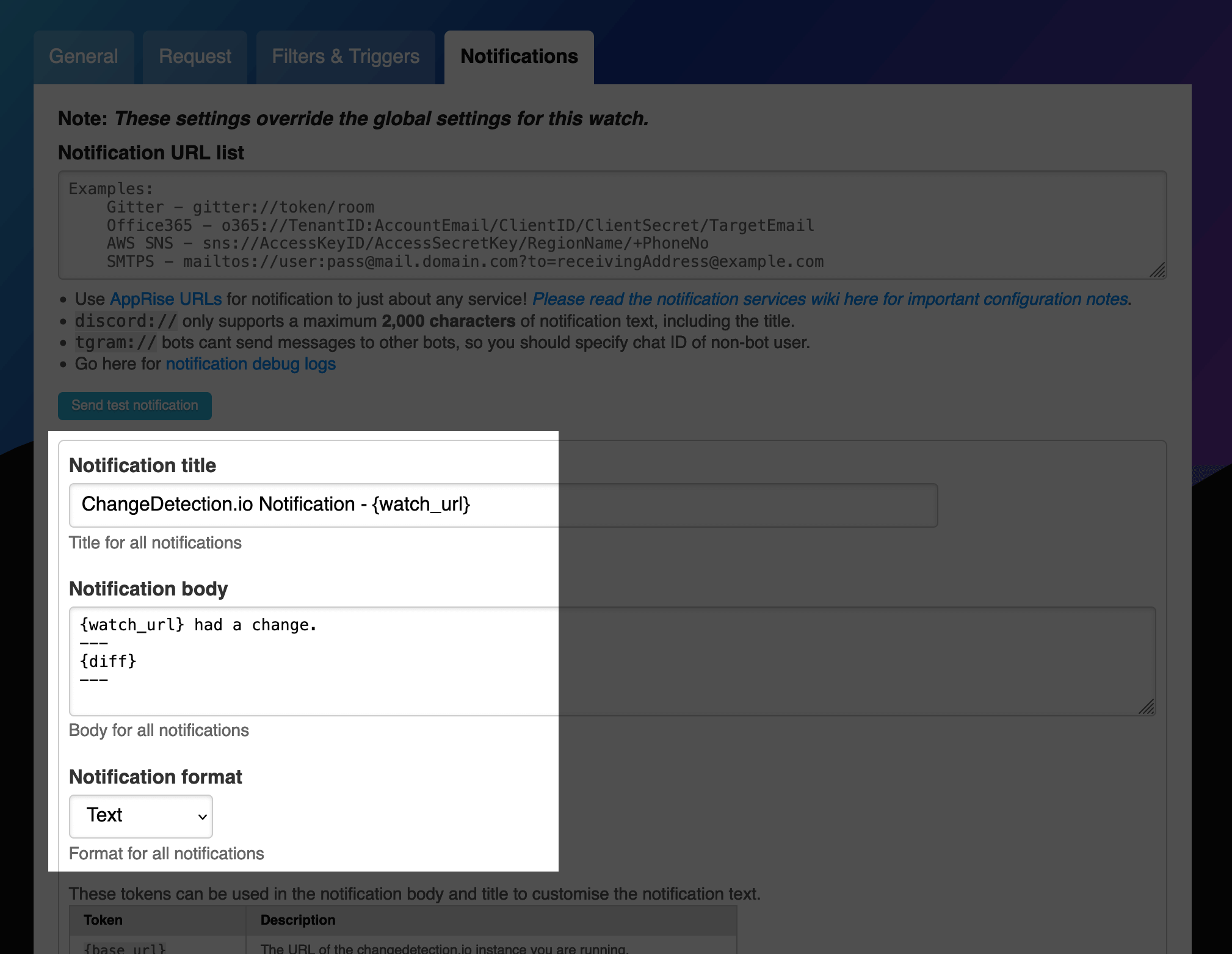Select the {base_url} token row
Image resolution: width=1232 pixels, height=954 pixels.
159,947
